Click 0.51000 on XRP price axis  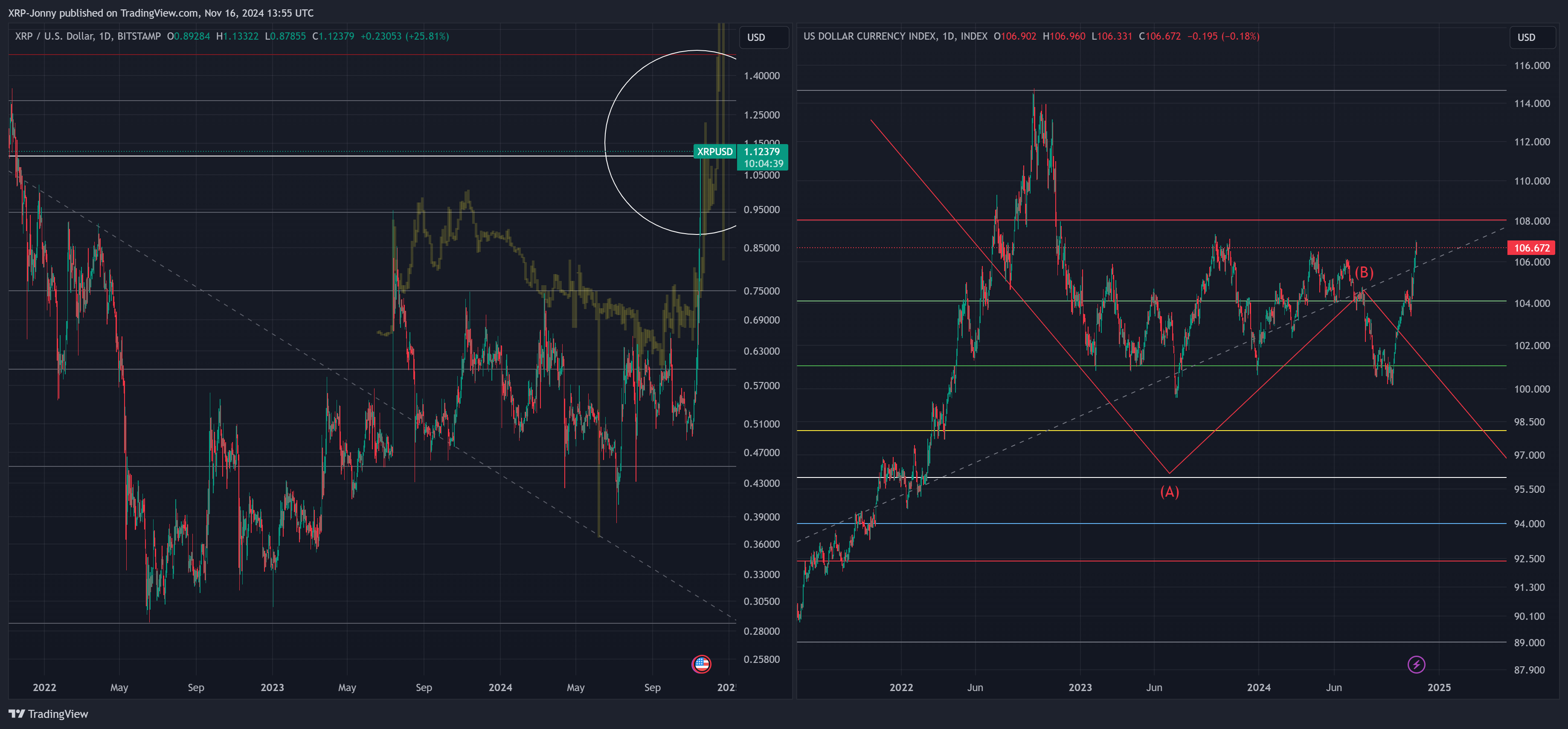pyautogui.click(x=761, y=424)
